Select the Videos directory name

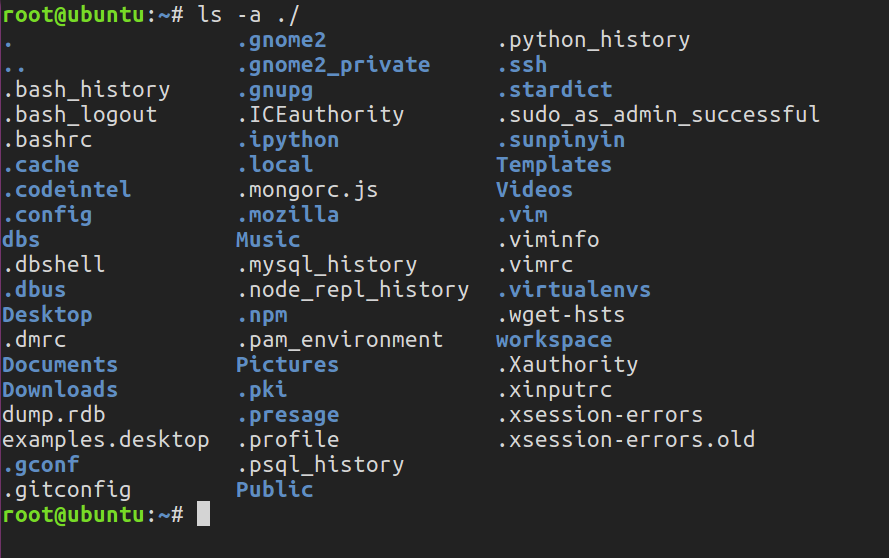coord(534,190)
